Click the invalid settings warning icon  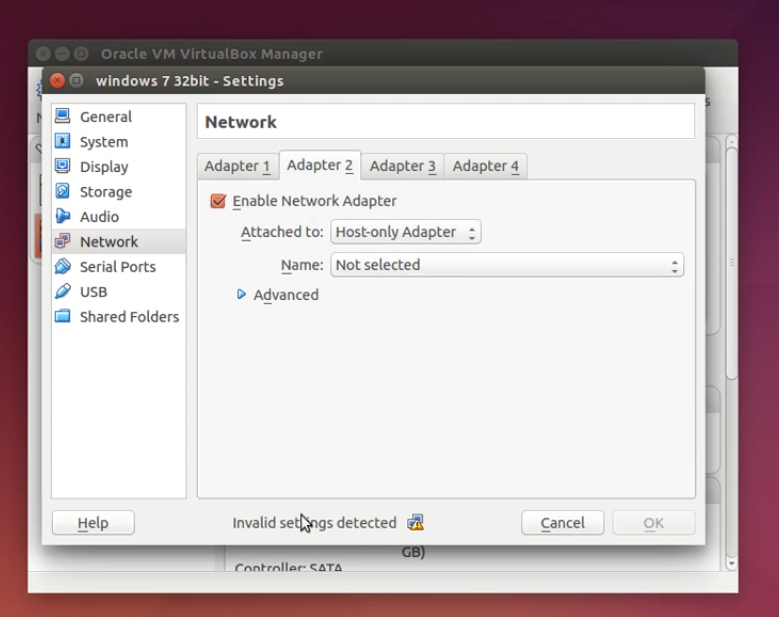pos(415,523)
